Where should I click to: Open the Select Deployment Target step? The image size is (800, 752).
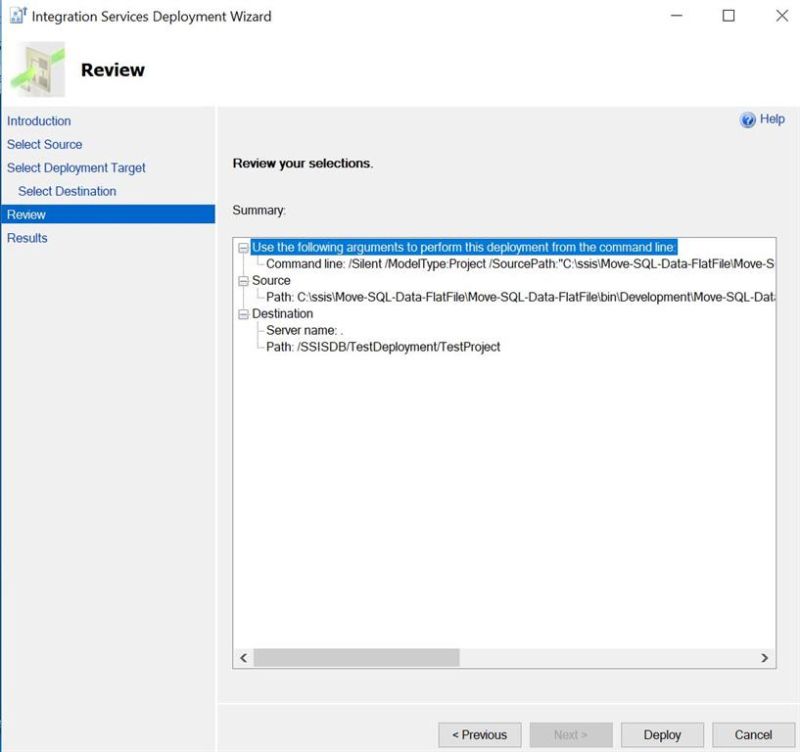(76, 167)
